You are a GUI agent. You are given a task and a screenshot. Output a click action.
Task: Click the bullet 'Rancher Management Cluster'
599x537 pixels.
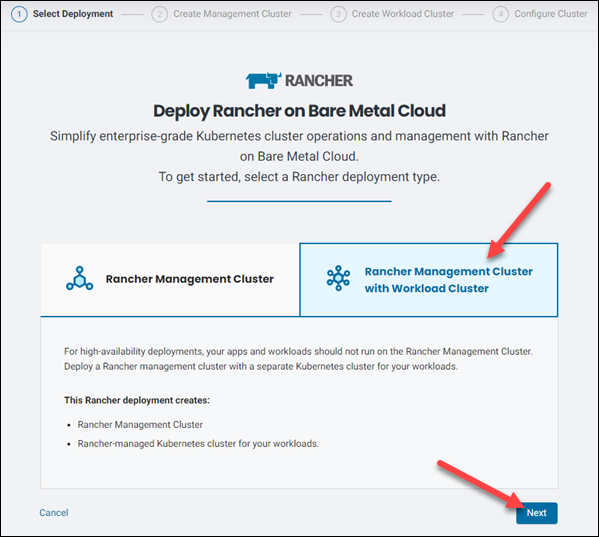[140, 425]
